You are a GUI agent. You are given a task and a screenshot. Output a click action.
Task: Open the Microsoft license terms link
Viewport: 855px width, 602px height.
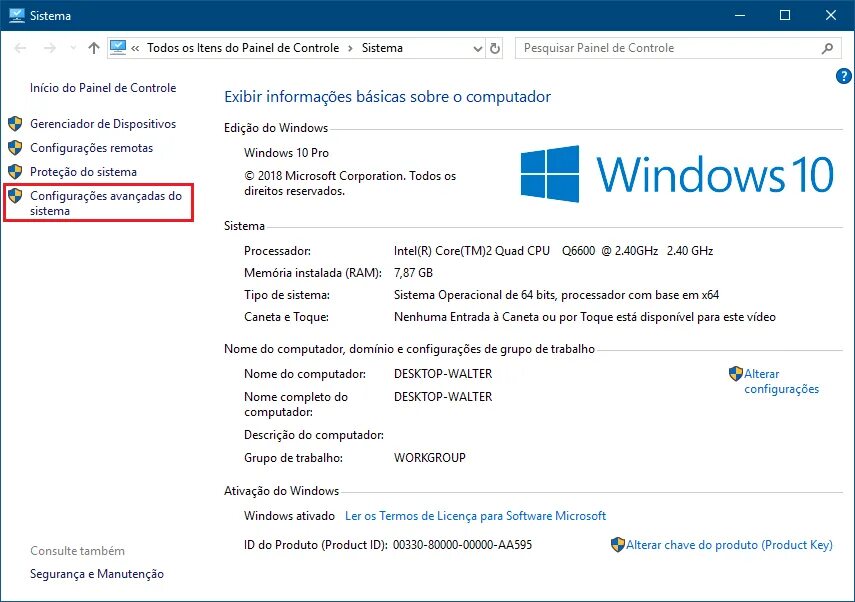point(475,516)
